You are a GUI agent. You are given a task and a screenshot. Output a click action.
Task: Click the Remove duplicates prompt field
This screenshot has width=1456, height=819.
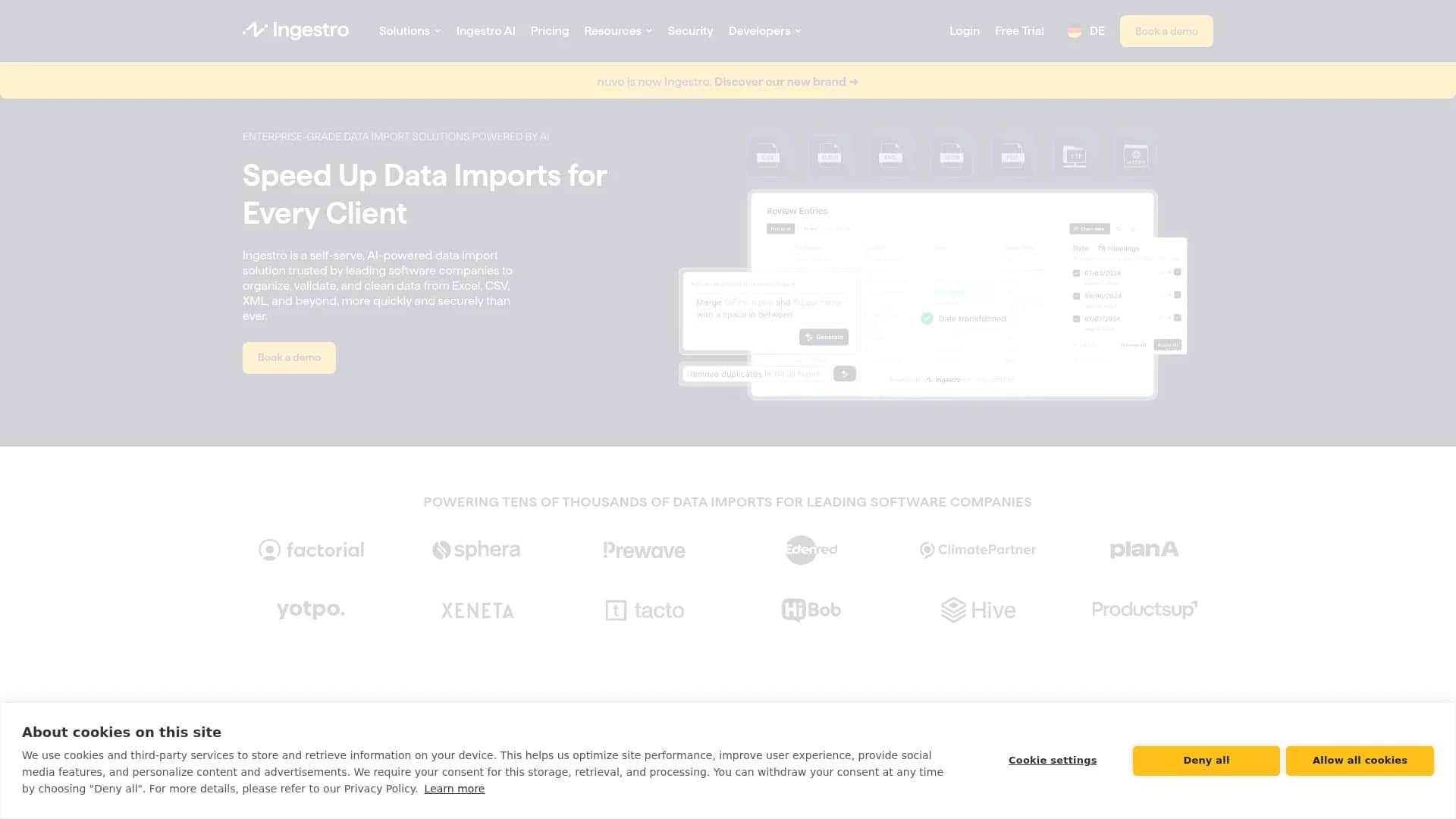coord(755,374)
